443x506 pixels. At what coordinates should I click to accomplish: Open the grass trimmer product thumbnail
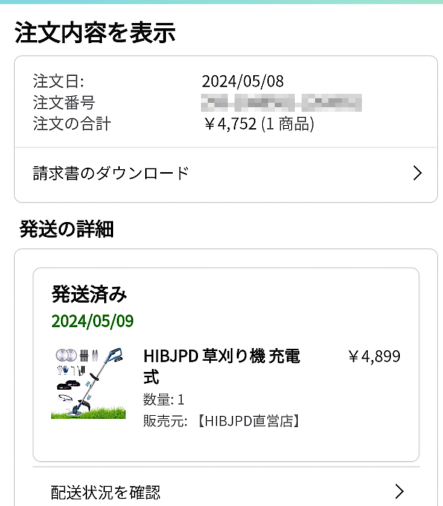[x=88, y=383]
